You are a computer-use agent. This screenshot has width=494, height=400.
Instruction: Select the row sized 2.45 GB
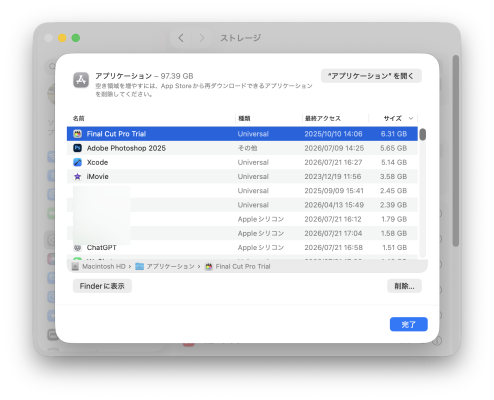[x=242, y=191]
